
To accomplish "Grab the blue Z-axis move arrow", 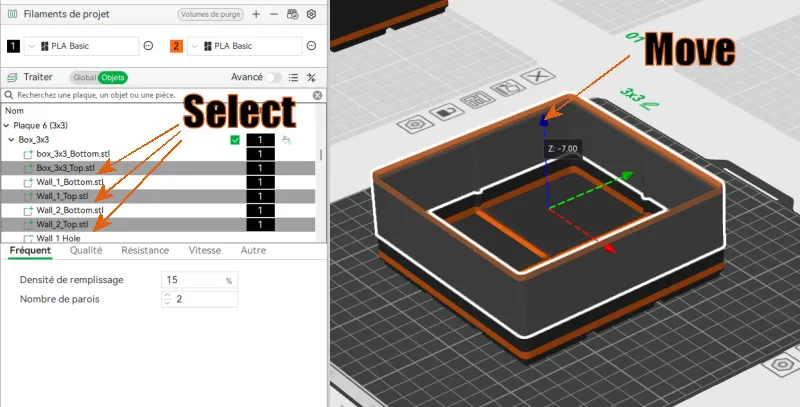I will (544, 120).
